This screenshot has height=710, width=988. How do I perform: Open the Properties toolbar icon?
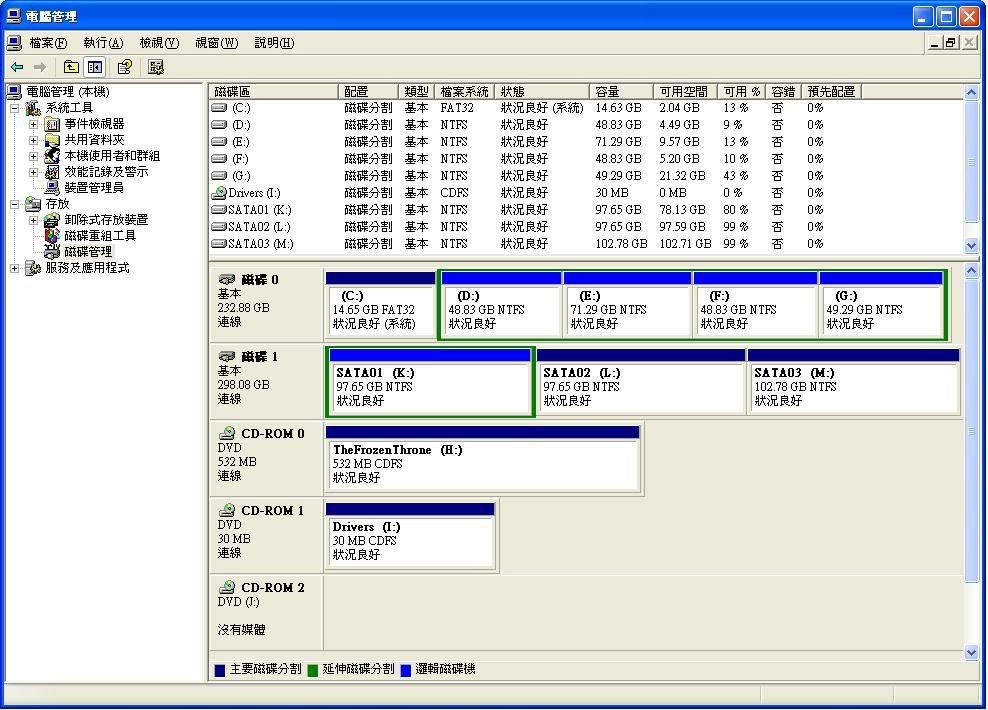125,67
